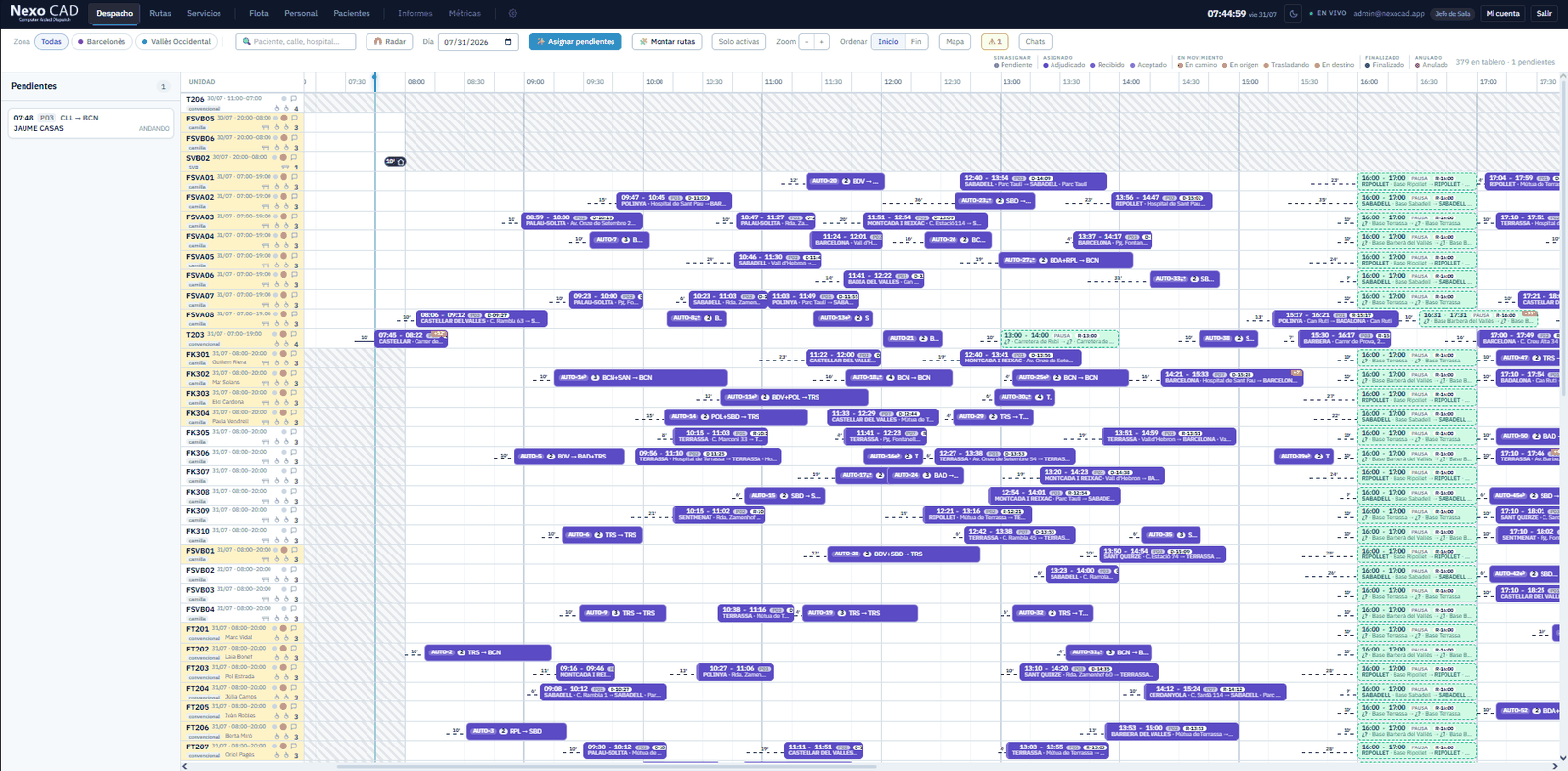Open the Rutas tab
This screenshot has width=1568, height=771.
[160, 14]
